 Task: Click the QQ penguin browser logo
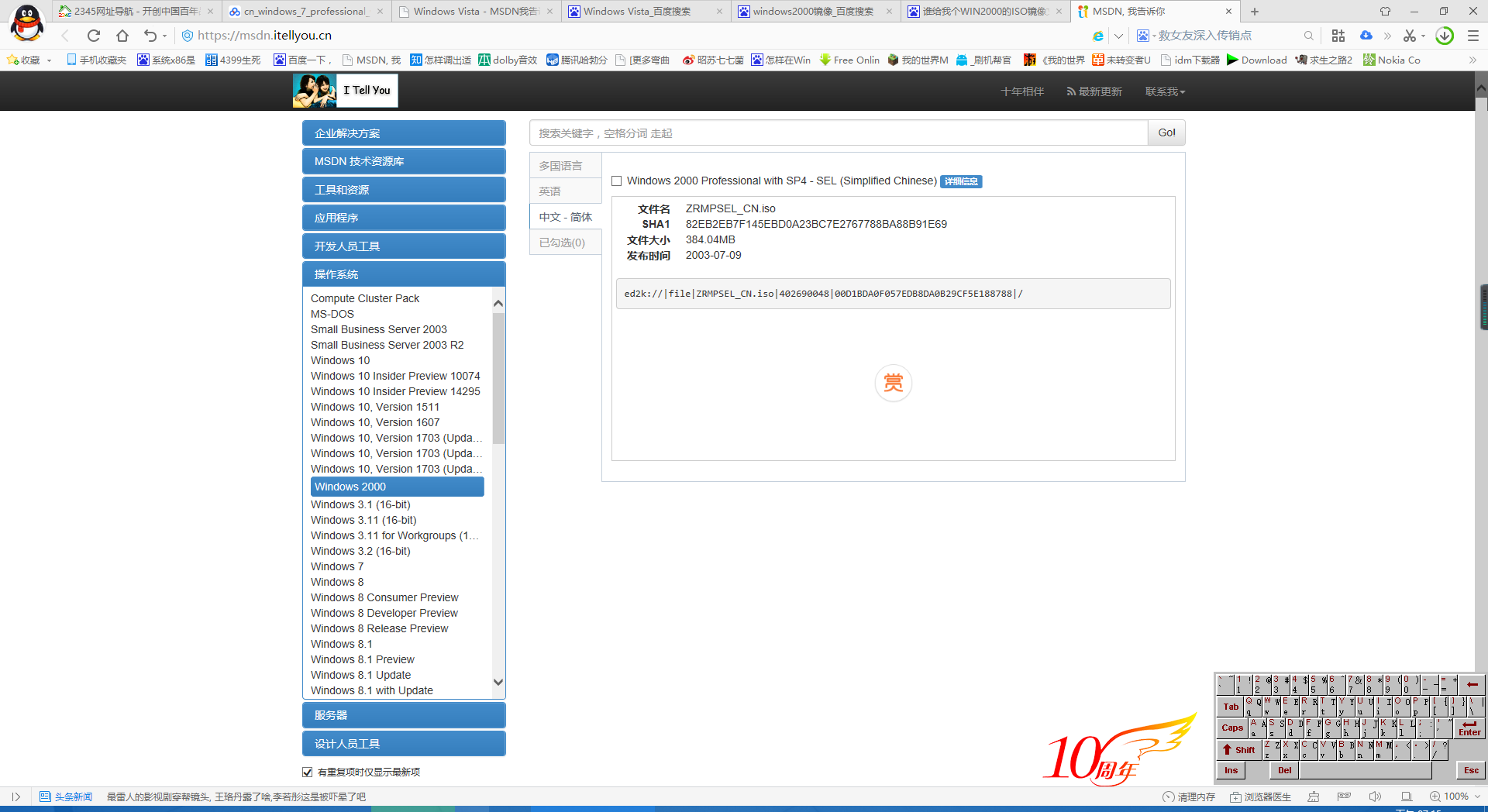27,22
